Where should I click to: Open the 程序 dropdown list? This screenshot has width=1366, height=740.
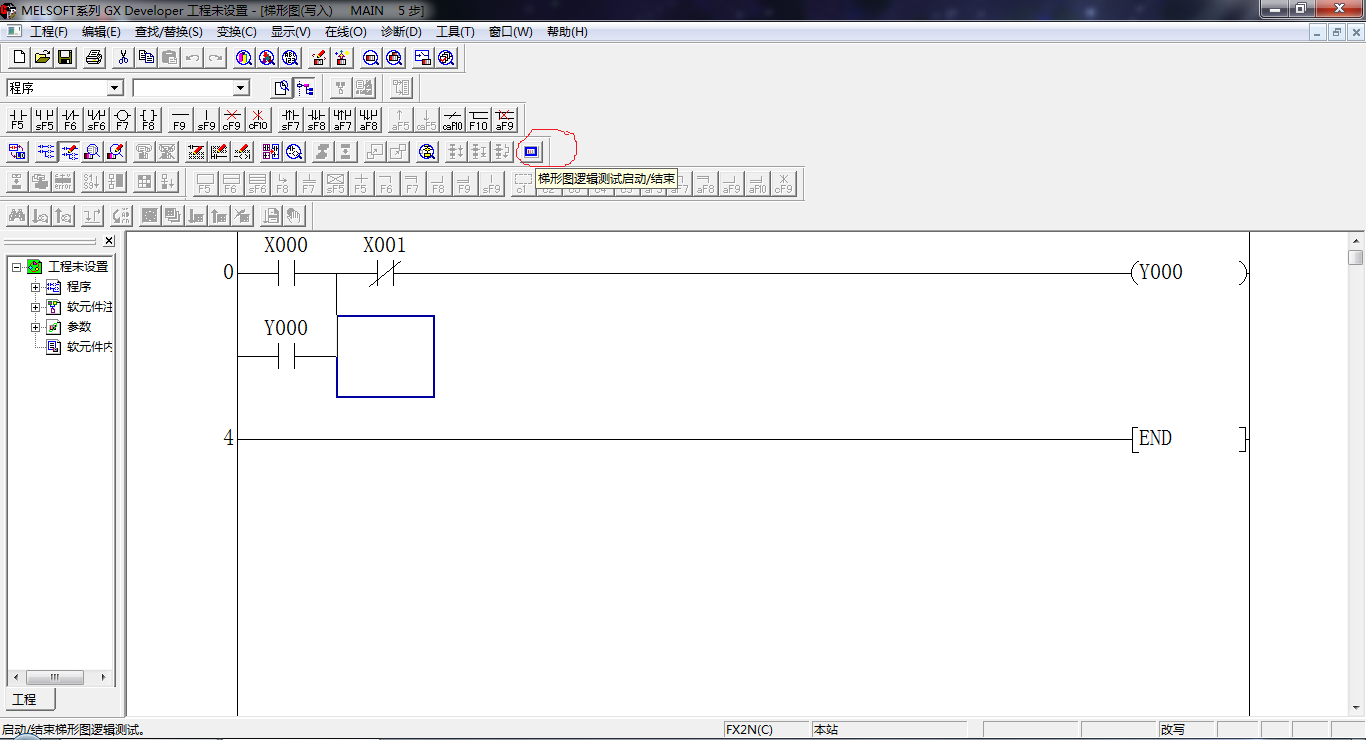click(x=114, y=88)
